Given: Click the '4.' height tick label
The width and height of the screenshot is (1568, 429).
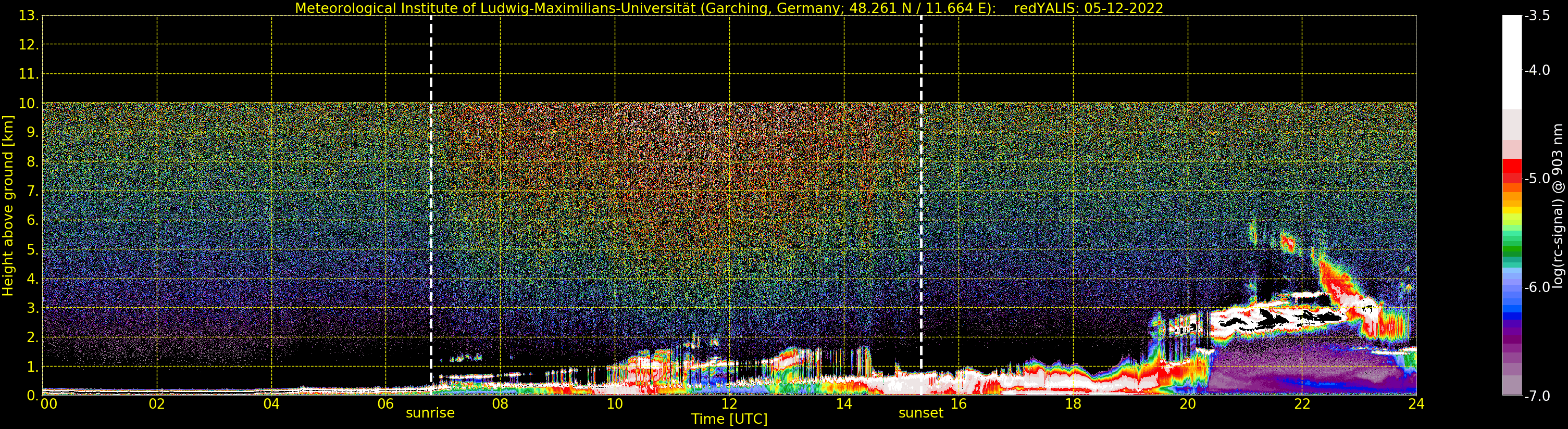Looking at the screenshot, I should click(32, 279).
